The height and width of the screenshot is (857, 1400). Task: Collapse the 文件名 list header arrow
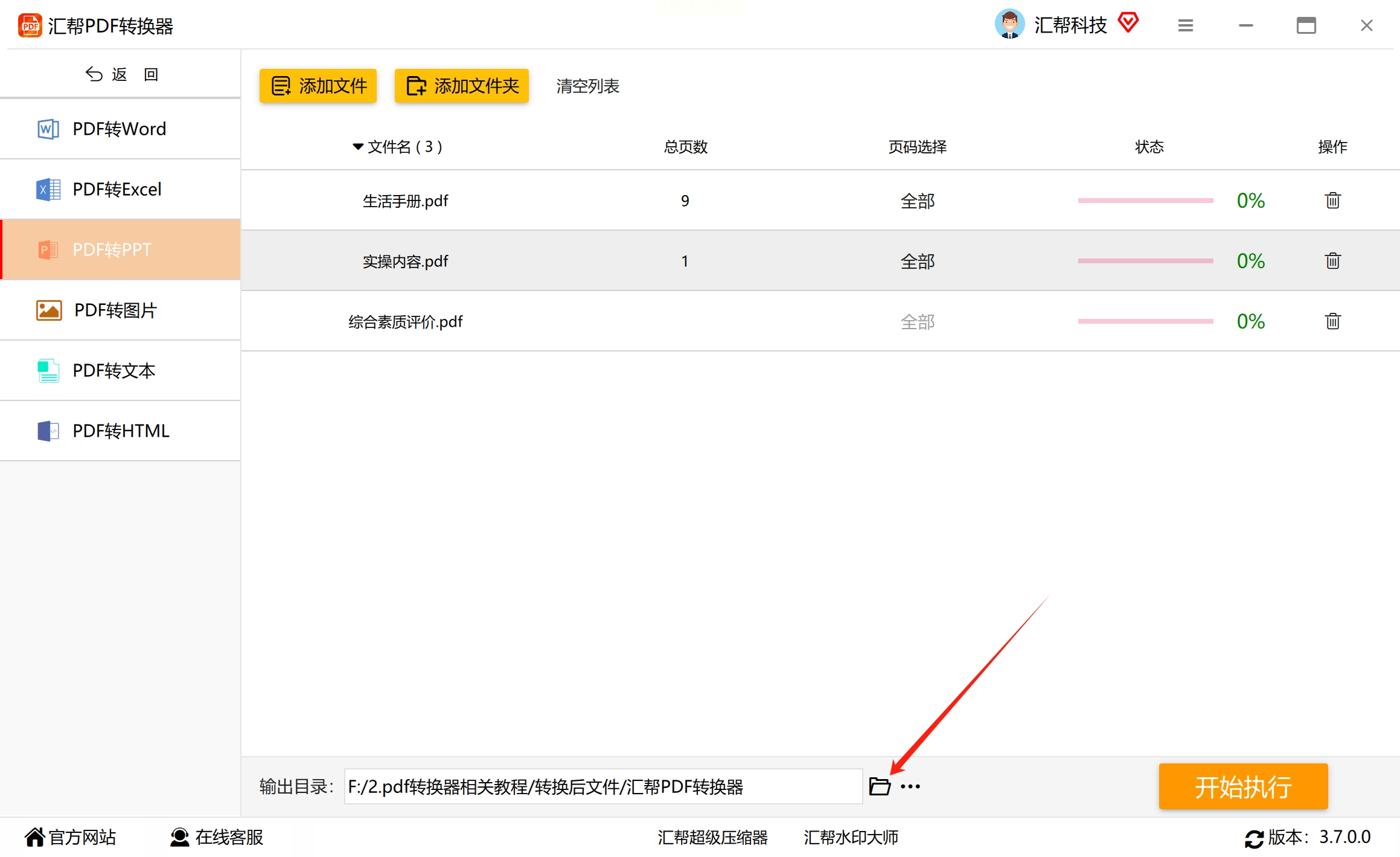coord(357,147)
